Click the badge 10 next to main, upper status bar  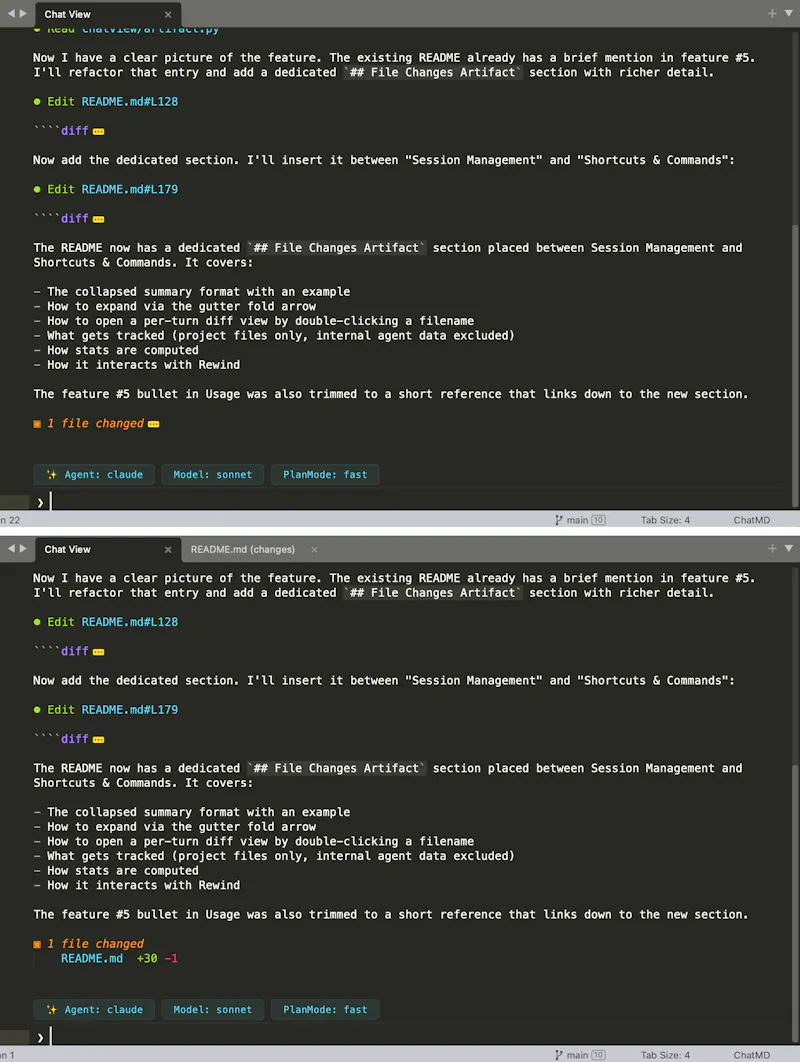[598, 520]
